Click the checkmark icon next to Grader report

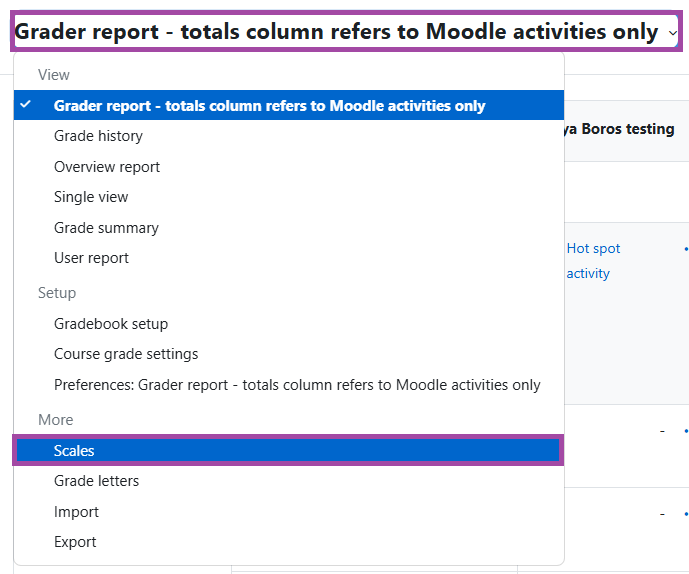tap(25, 105)
